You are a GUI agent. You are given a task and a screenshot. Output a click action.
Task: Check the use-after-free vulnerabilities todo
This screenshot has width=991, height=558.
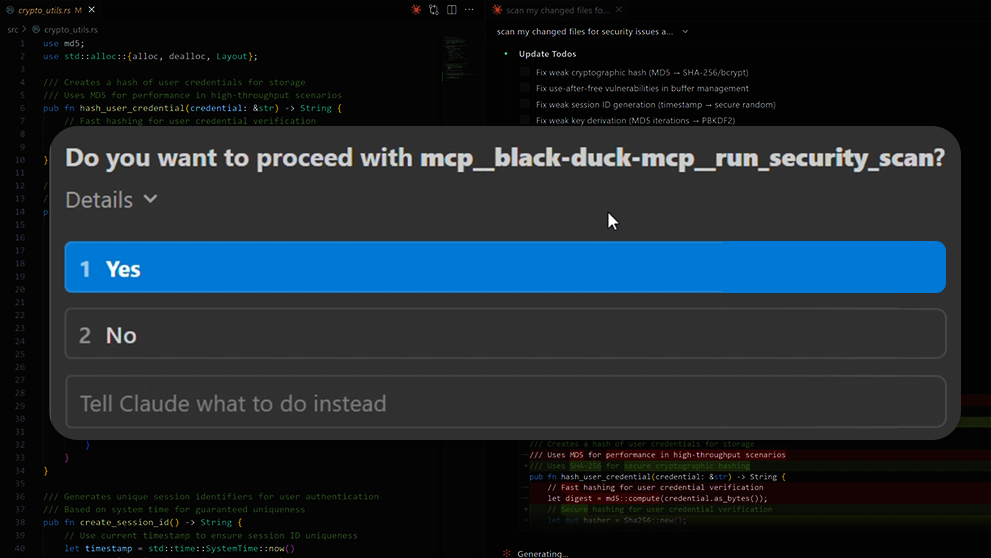(x=525, y=88)
